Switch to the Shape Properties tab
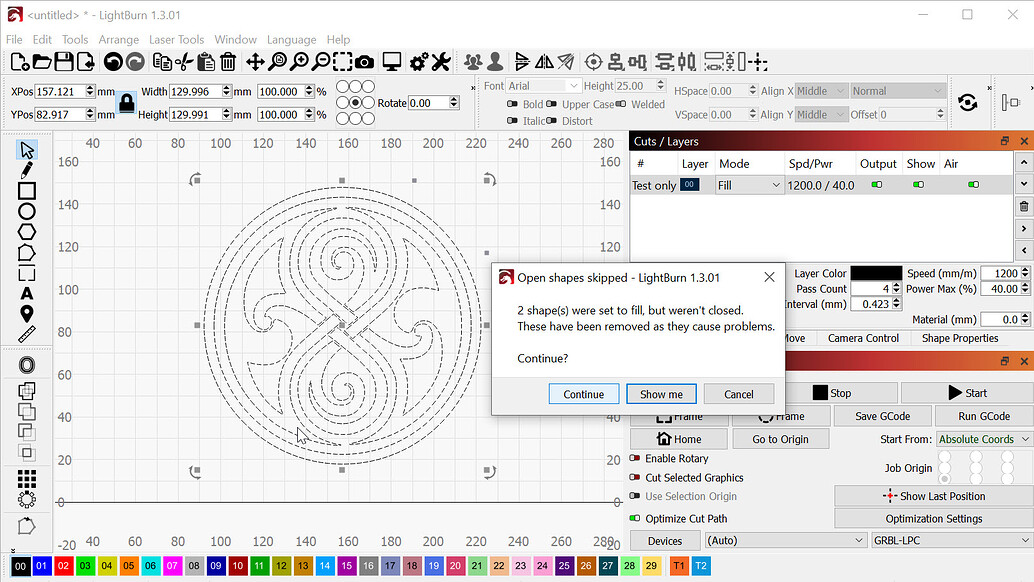This screenshot has width=1034, height=582. [960, 339]
